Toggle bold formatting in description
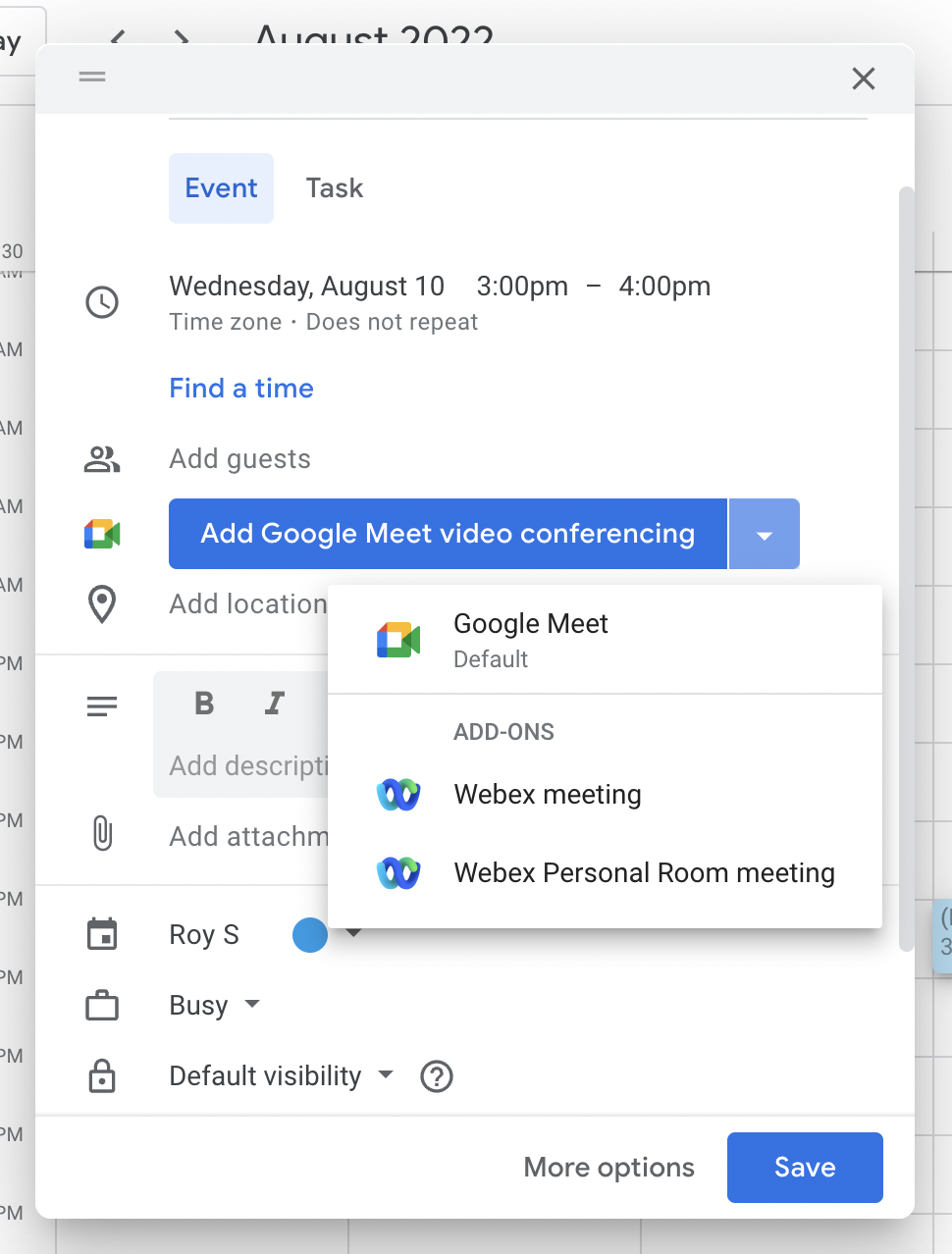 click(x=204, y=703)
